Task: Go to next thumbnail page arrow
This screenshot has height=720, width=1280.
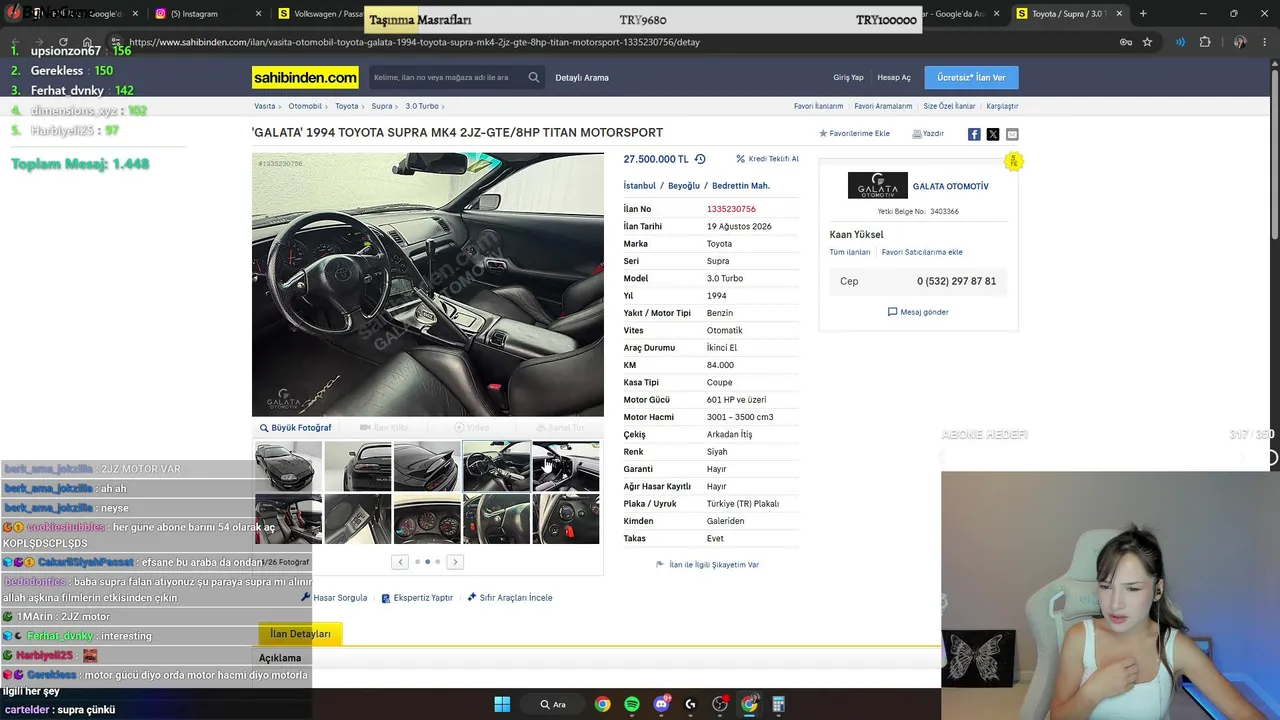Action: click(455, 562)
